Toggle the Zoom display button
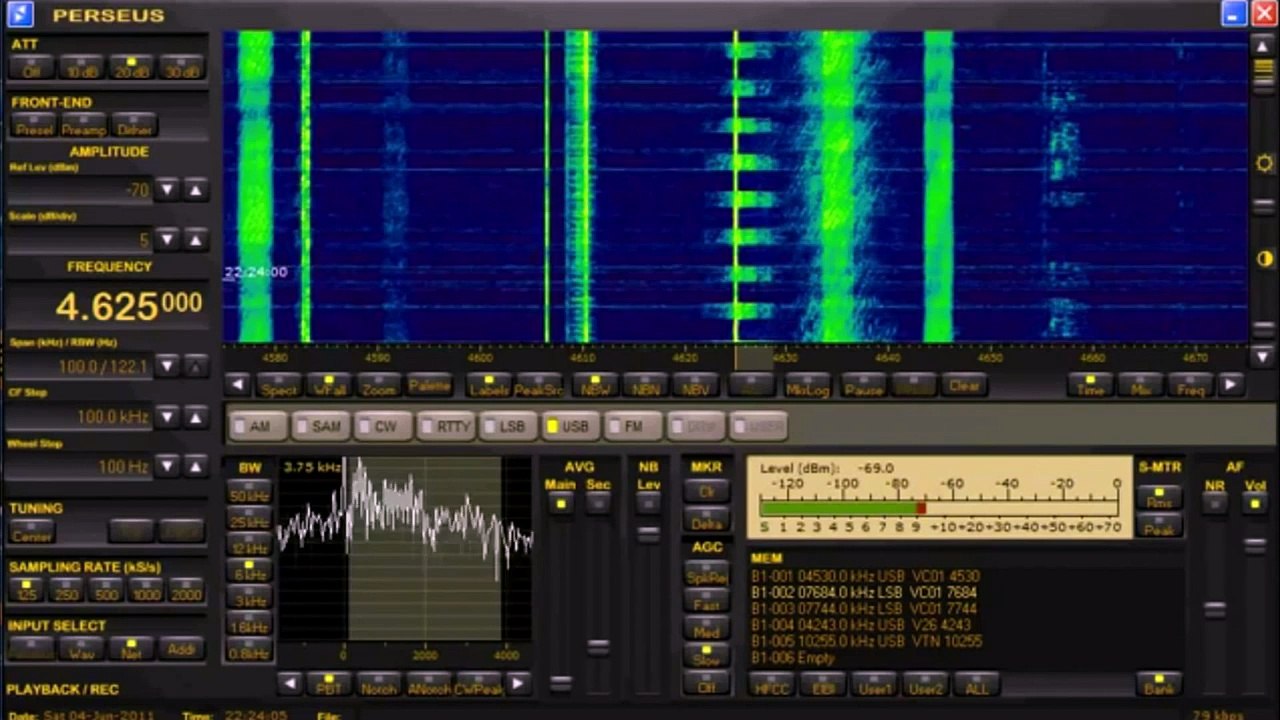Image resolution: width=1280 pixels, height=720 pixels. [x=378, y=386]
